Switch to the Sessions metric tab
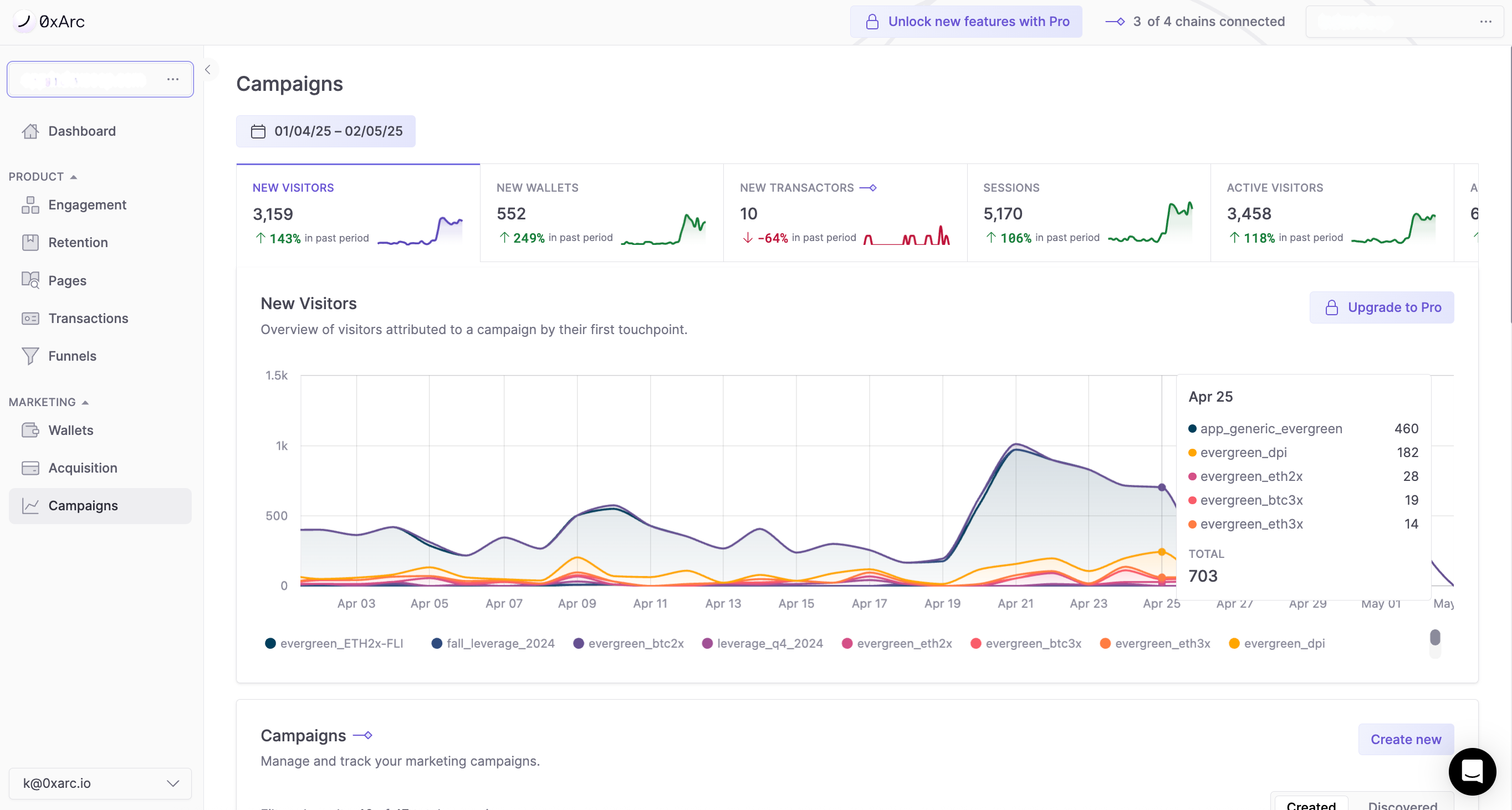 point(1088,213)
